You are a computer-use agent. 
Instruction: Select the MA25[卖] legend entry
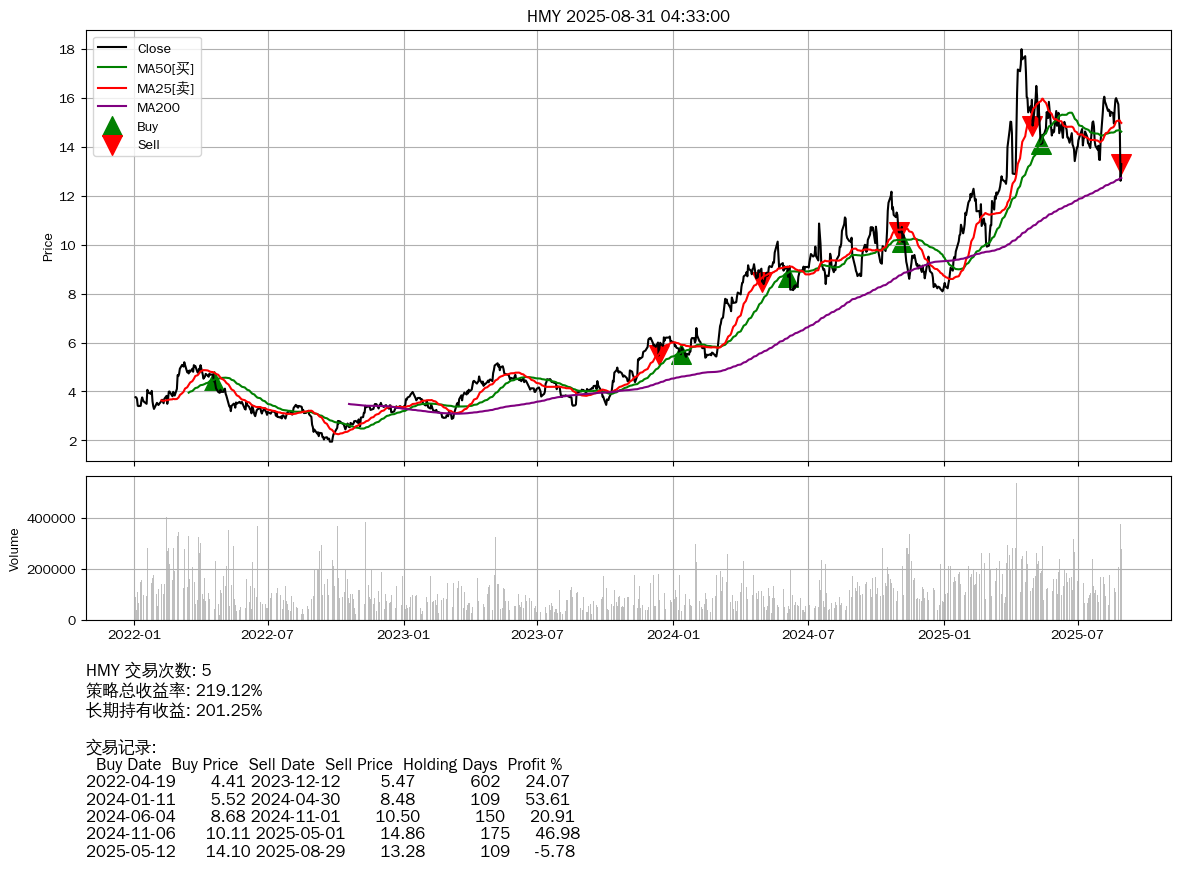coord(165,88)
